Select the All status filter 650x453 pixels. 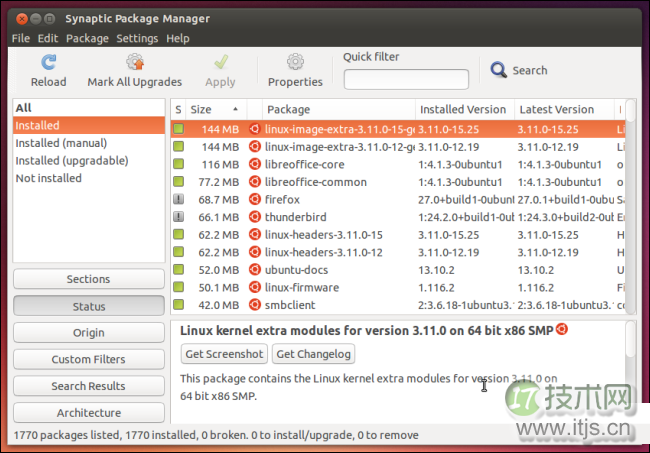[x=89, y=108]
